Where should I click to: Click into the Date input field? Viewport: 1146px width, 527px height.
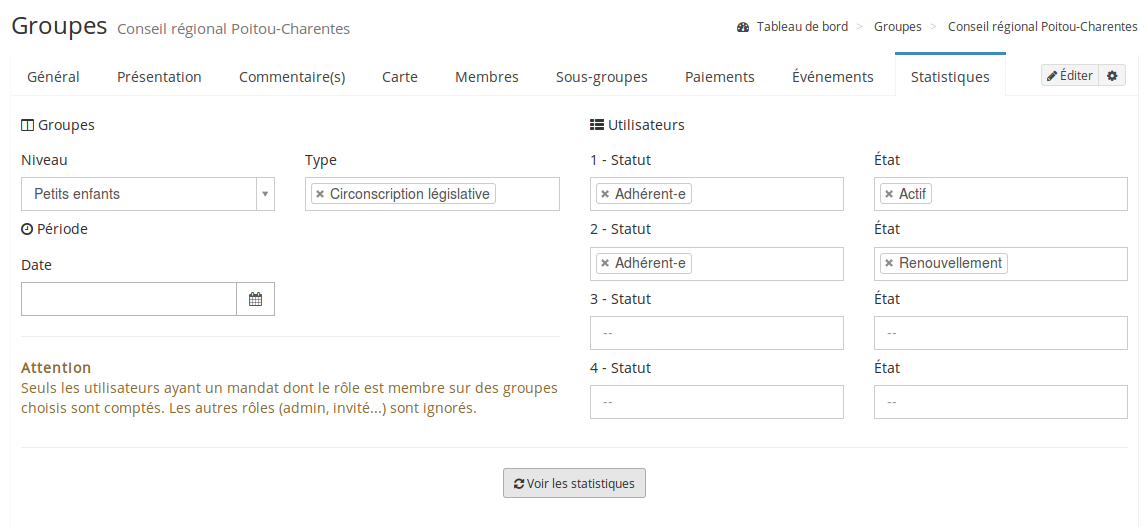tap(129, 299)
